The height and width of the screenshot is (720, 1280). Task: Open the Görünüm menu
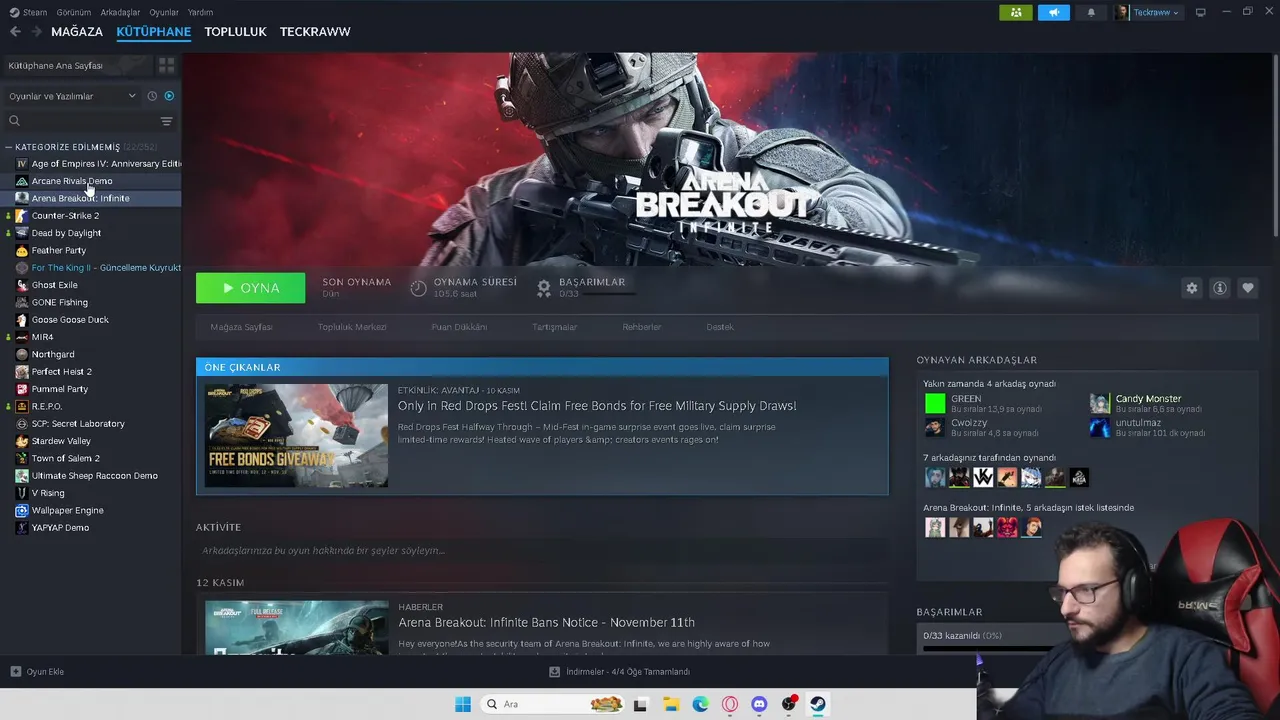pyautogui.click(x=74, y=12)
